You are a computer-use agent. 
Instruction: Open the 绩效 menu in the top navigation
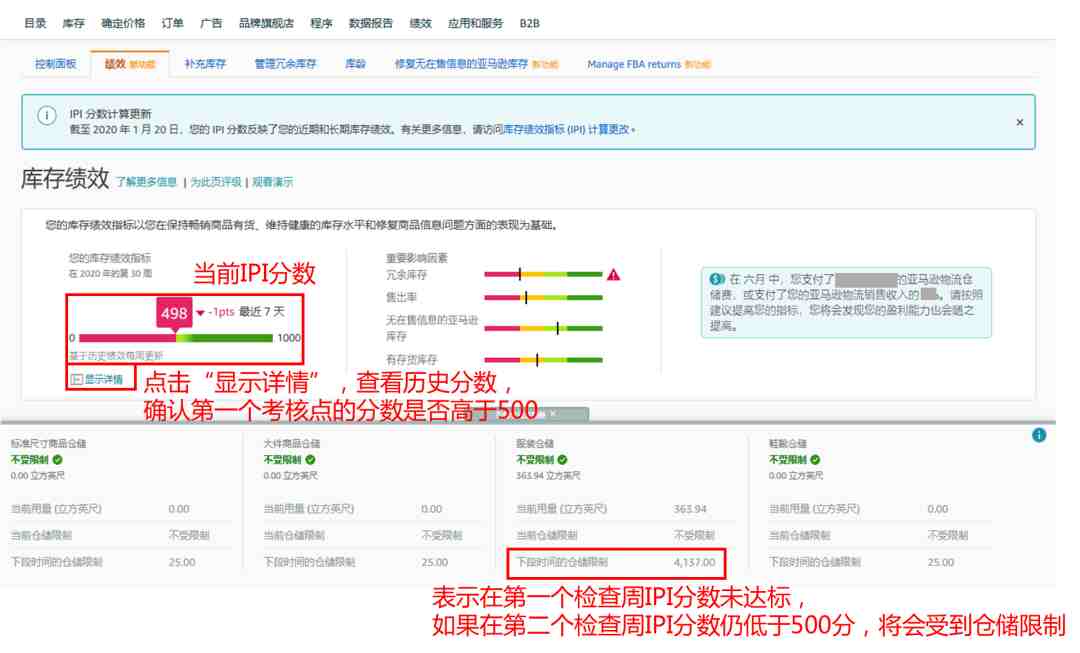tap(420, 23)
